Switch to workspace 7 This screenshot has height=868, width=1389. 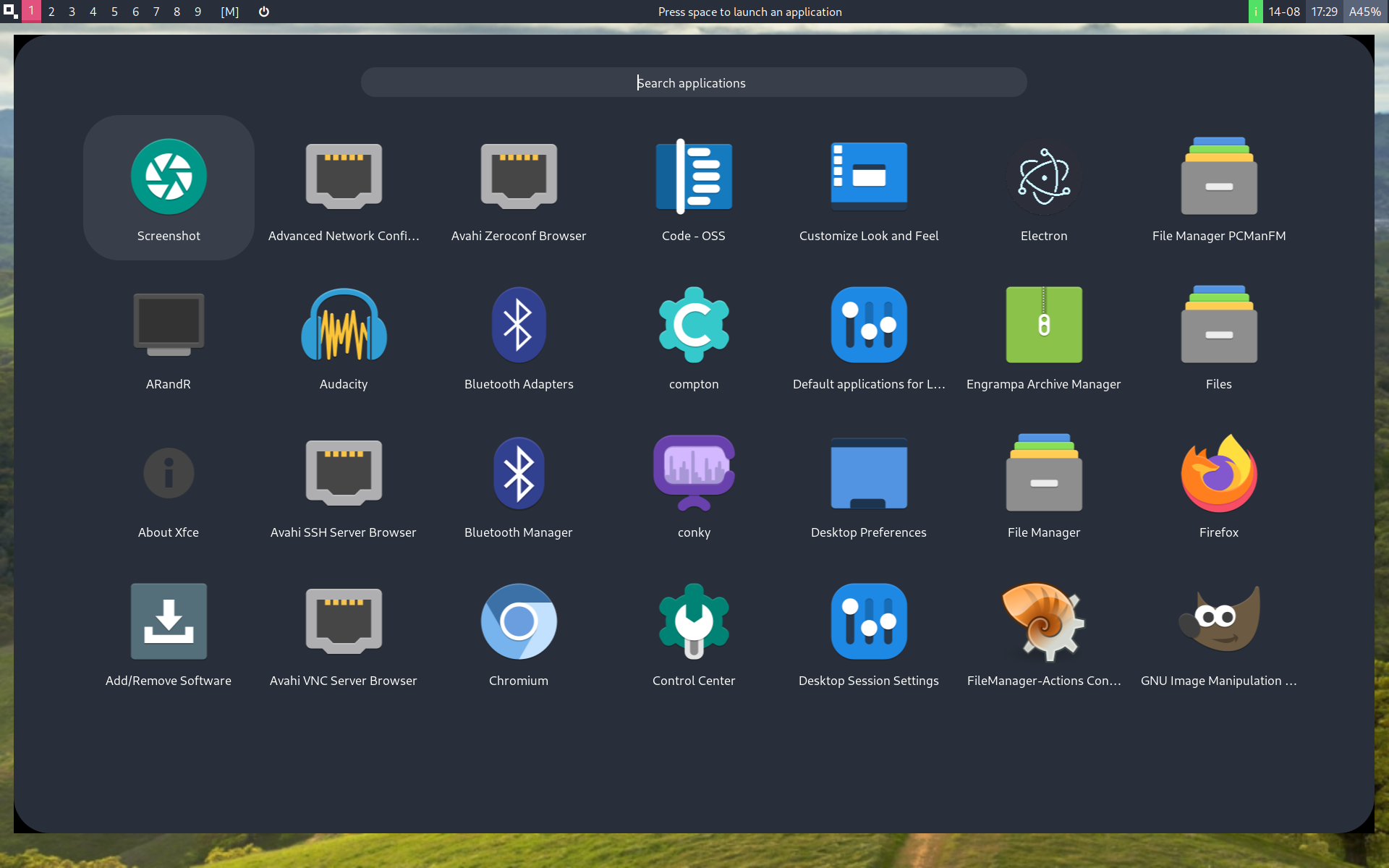pyautogui.click(x=156, y=12)
